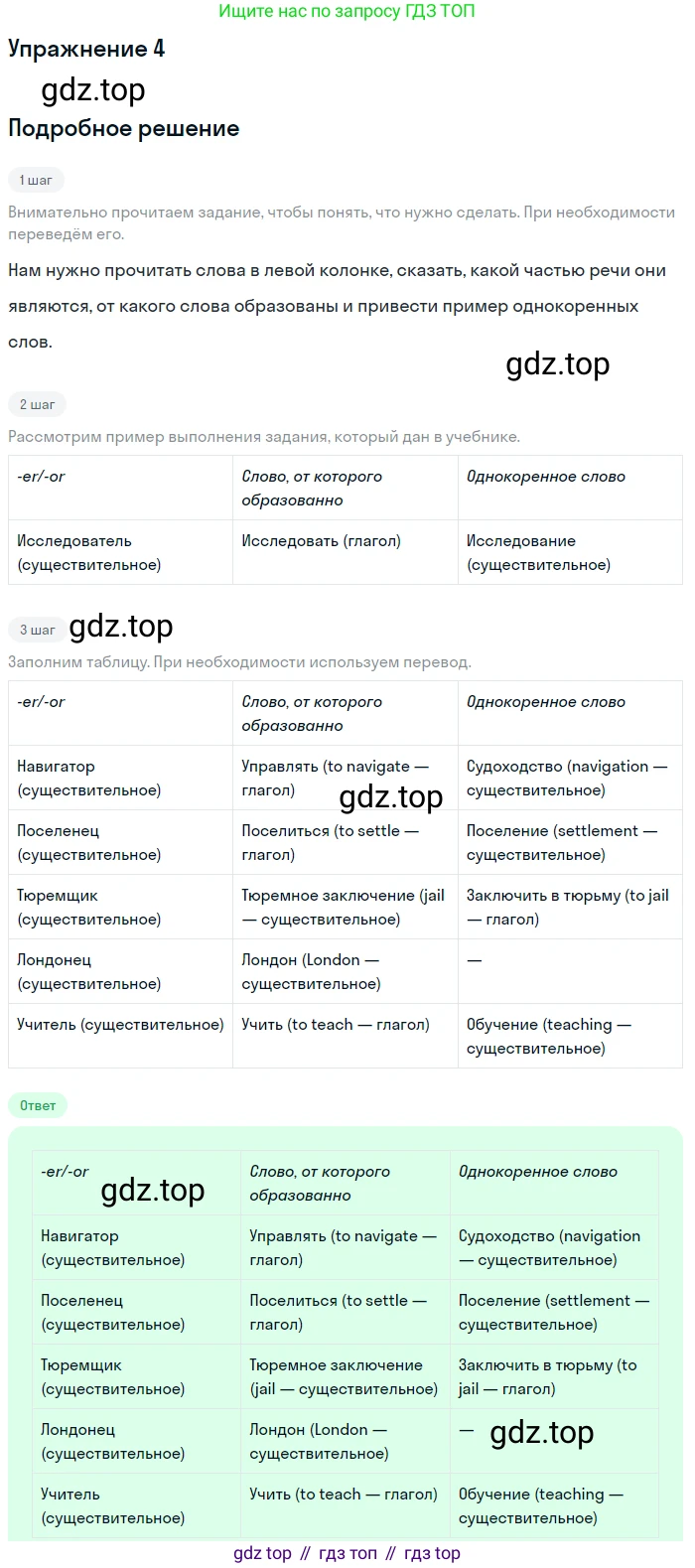Click the '3 шаг' step badge

37,630
